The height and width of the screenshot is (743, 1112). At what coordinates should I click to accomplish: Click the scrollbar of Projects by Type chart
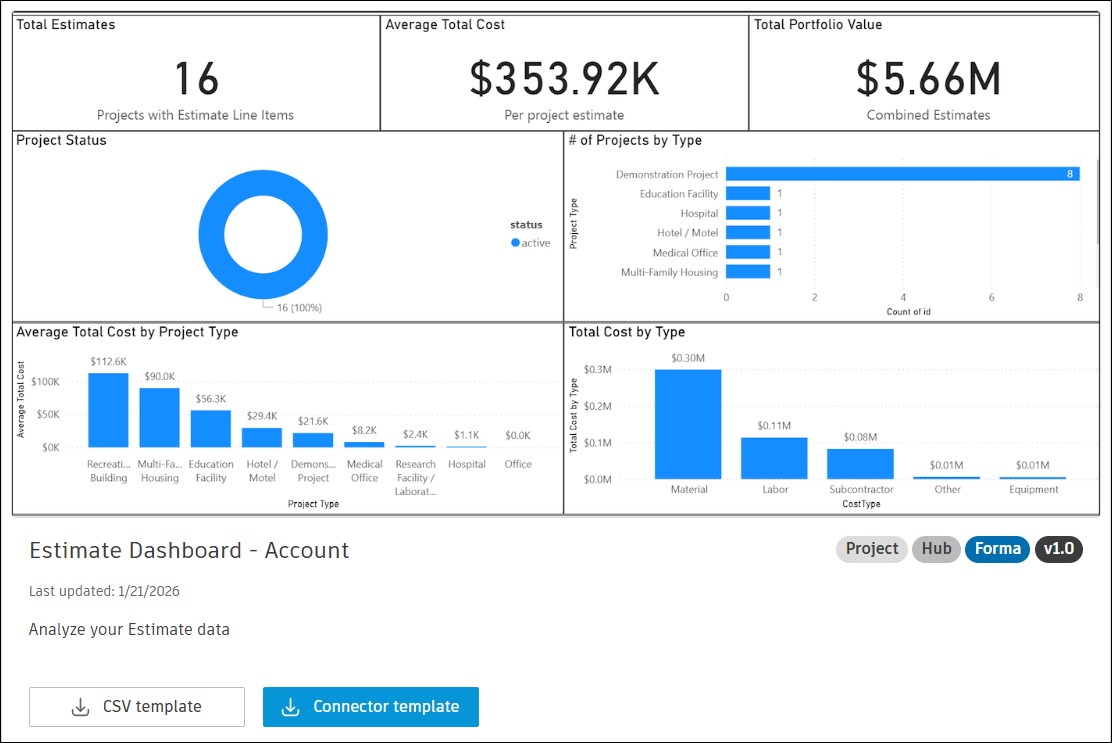(x=1097, y=202)
